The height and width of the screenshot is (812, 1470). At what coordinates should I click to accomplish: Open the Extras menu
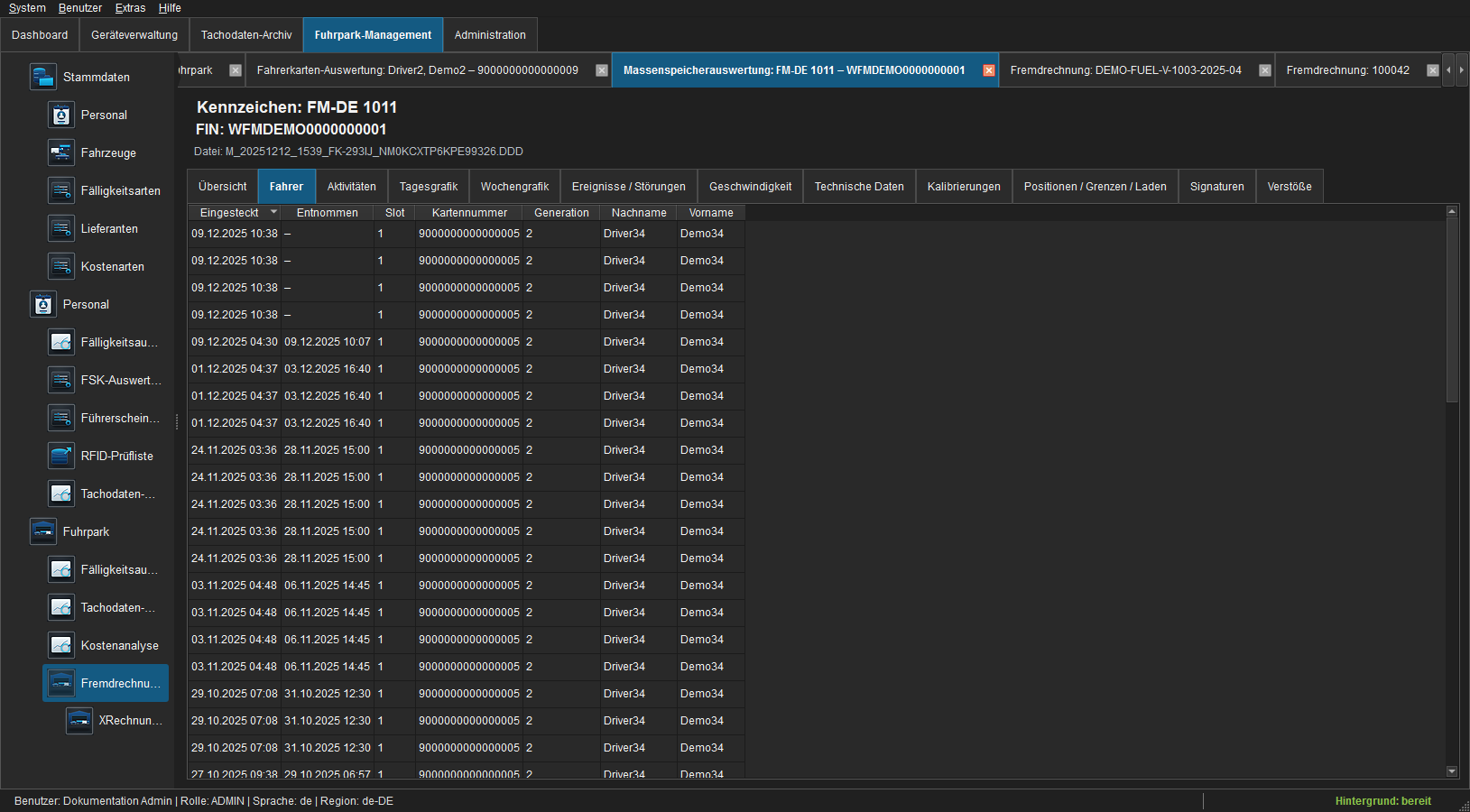pyautogui.click(x=130, y=8)
